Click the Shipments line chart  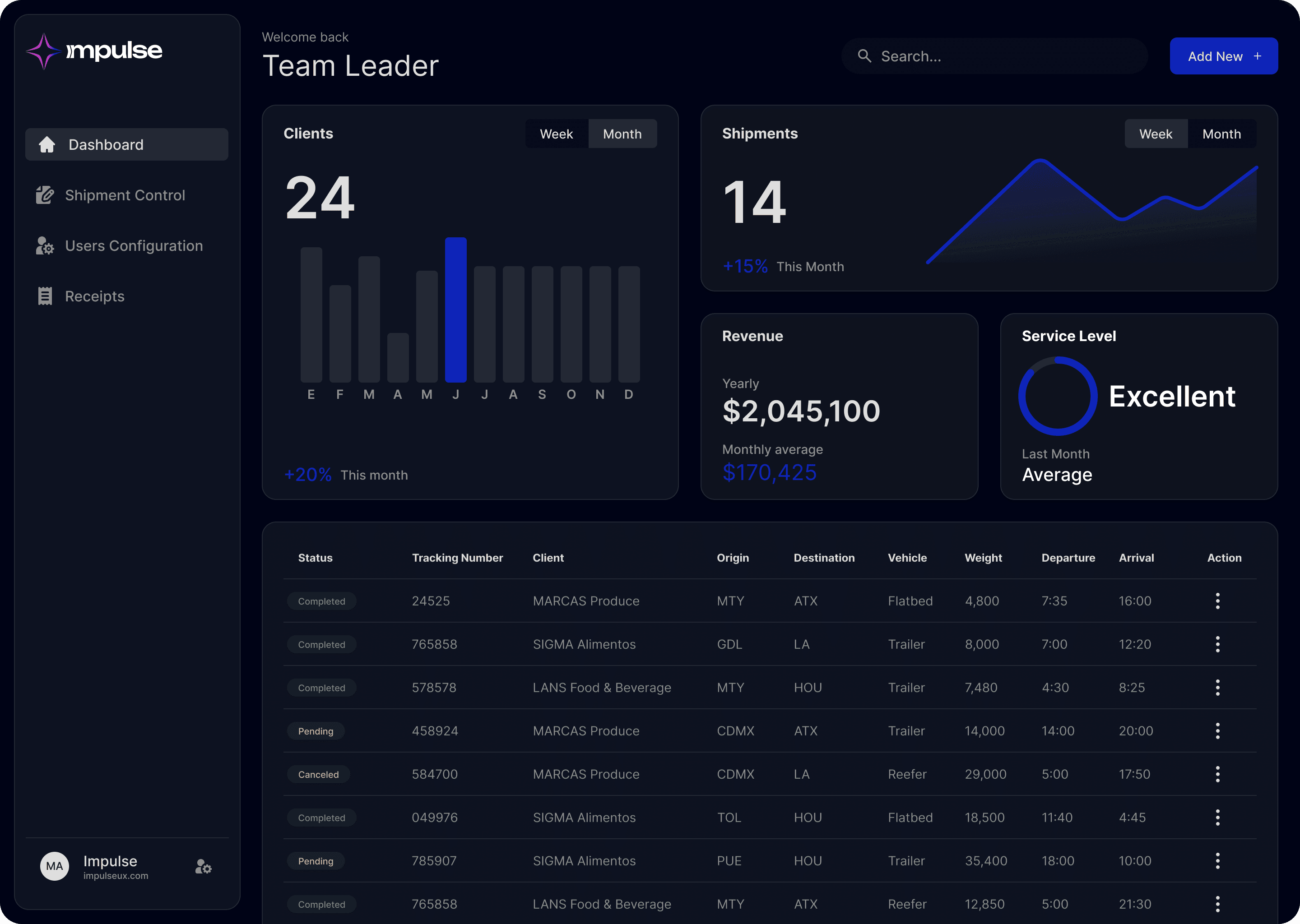point(1091,211)
